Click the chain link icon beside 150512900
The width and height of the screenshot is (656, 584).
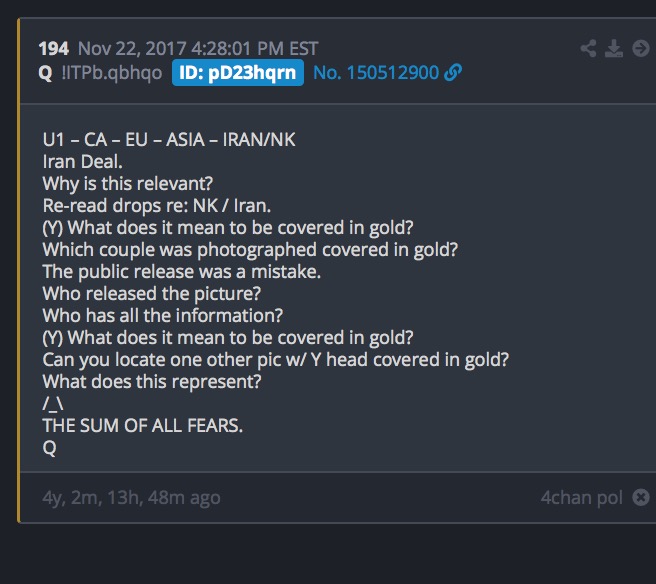pos(453,73)
